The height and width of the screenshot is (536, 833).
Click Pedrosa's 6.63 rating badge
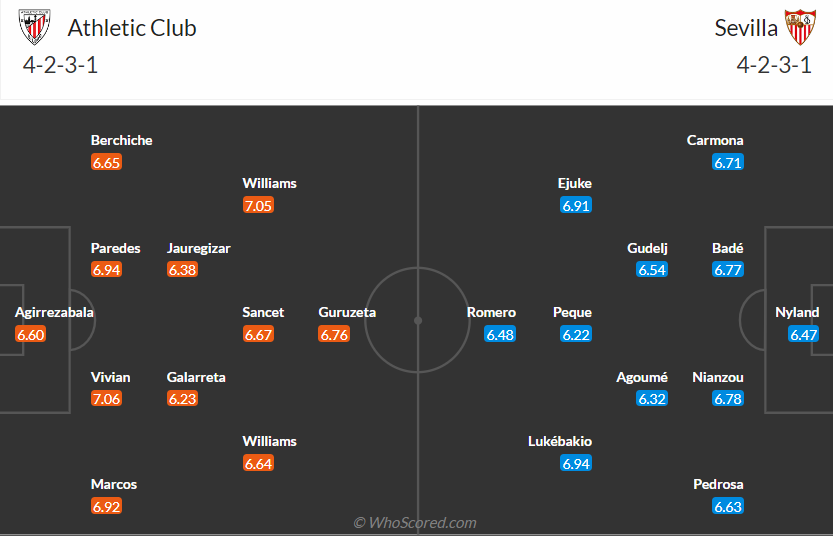(x=728, y=506)
